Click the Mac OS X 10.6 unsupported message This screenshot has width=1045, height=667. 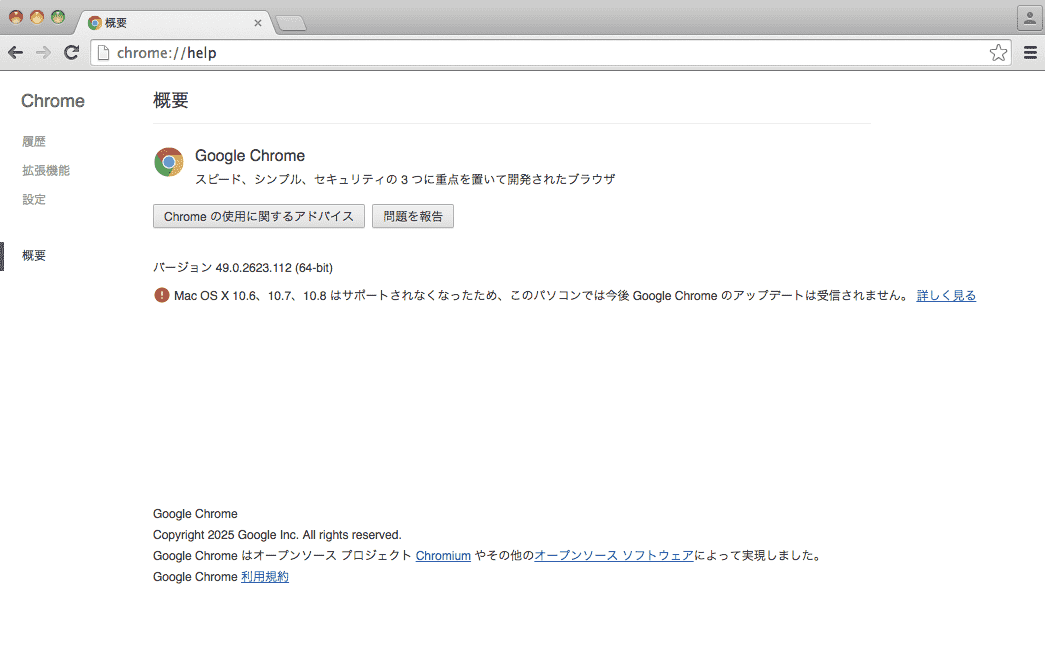click(540, 295)
